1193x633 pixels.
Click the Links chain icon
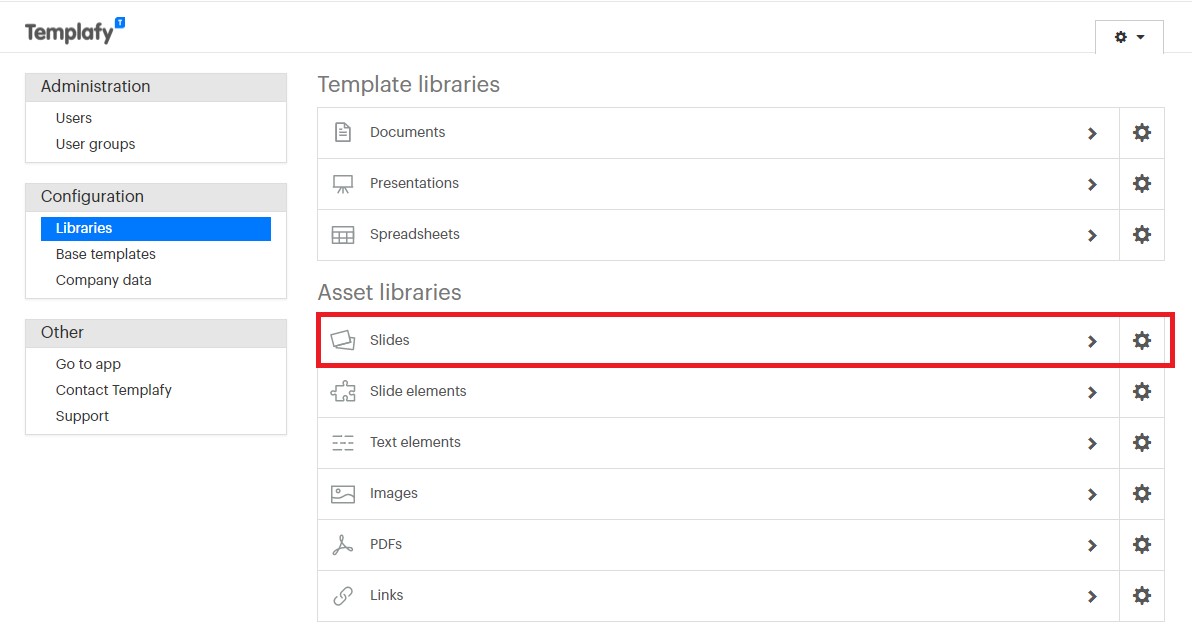342,595
